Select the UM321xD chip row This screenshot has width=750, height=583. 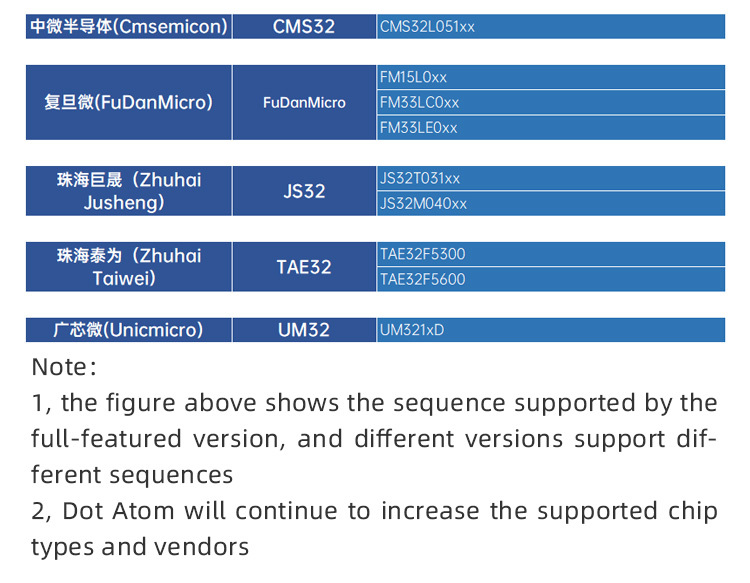coord(551,330)
